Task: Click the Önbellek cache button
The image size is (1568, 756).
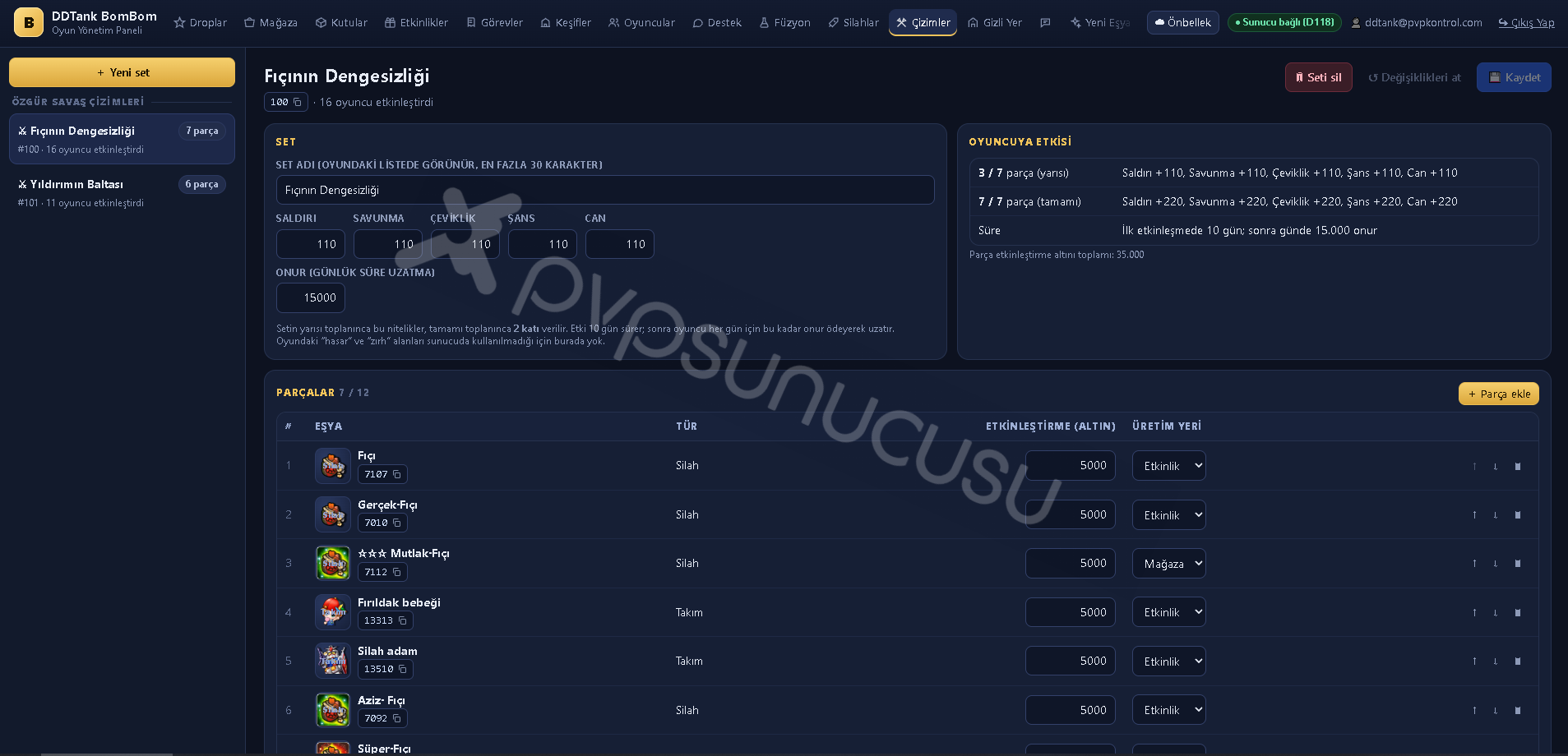Action: [1183, 22]
